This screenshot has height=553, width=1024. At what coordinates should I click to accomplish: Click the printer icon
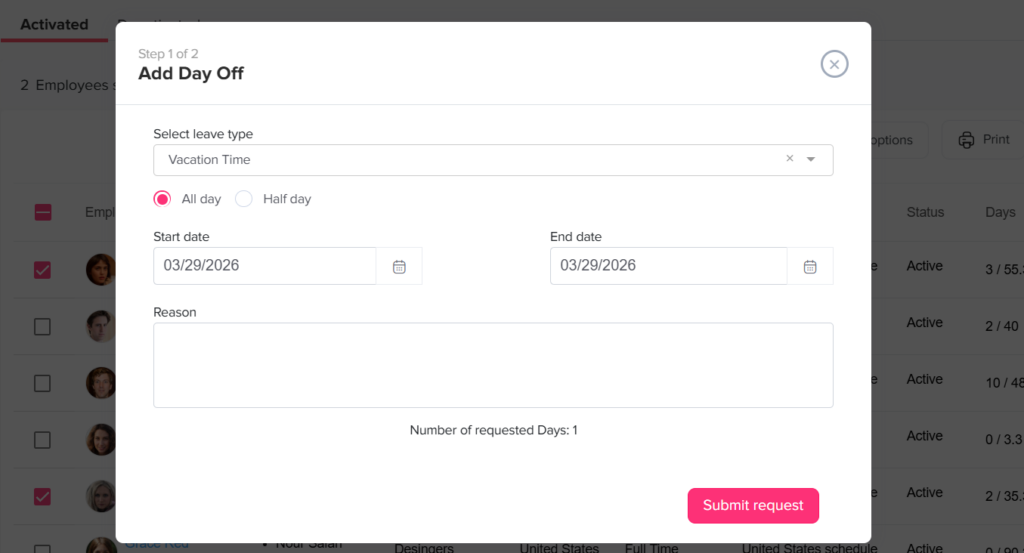tap(966, 140)
